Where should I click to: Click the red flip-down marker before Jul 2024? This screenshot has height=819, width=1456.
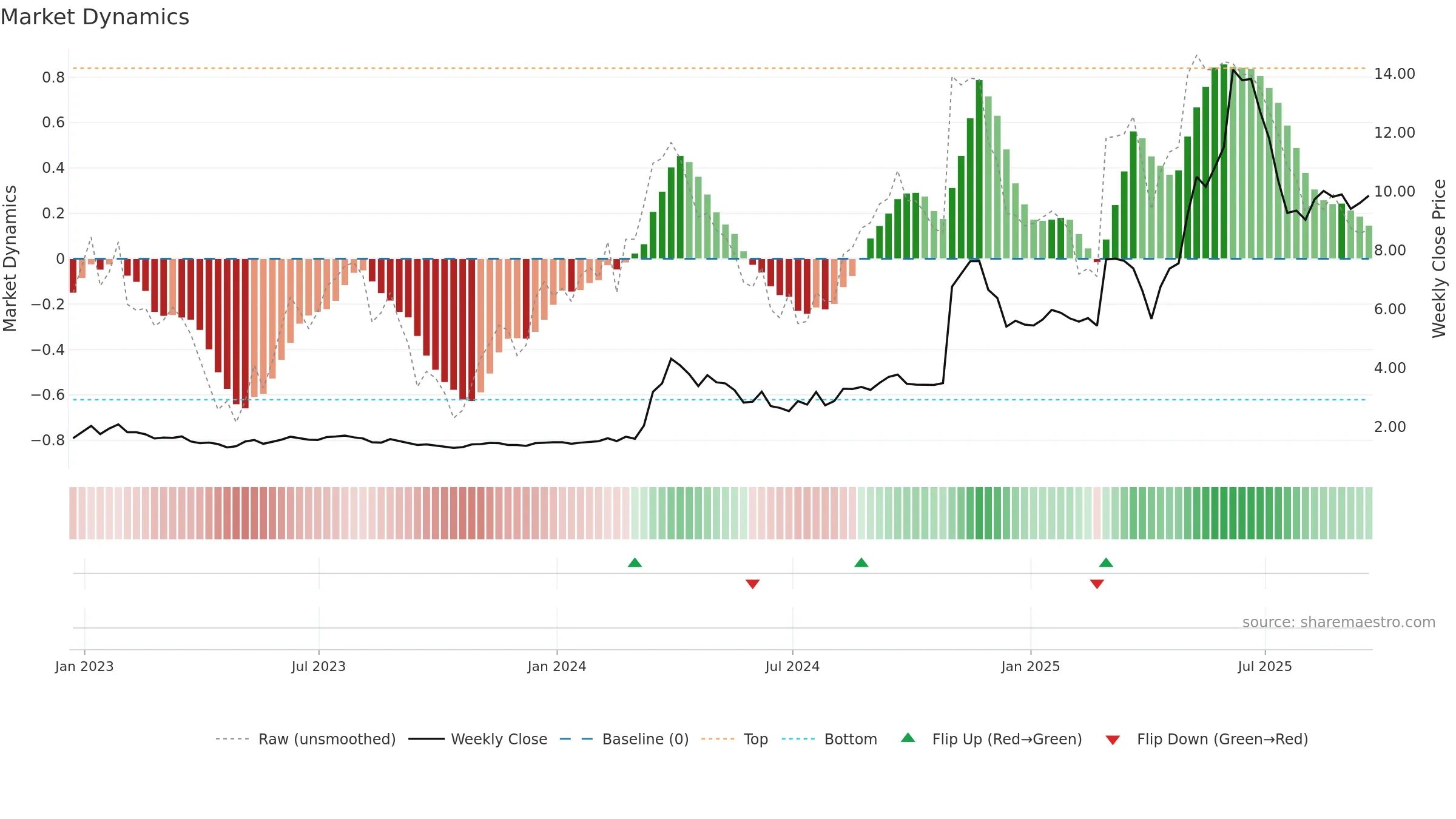(752, 584)
